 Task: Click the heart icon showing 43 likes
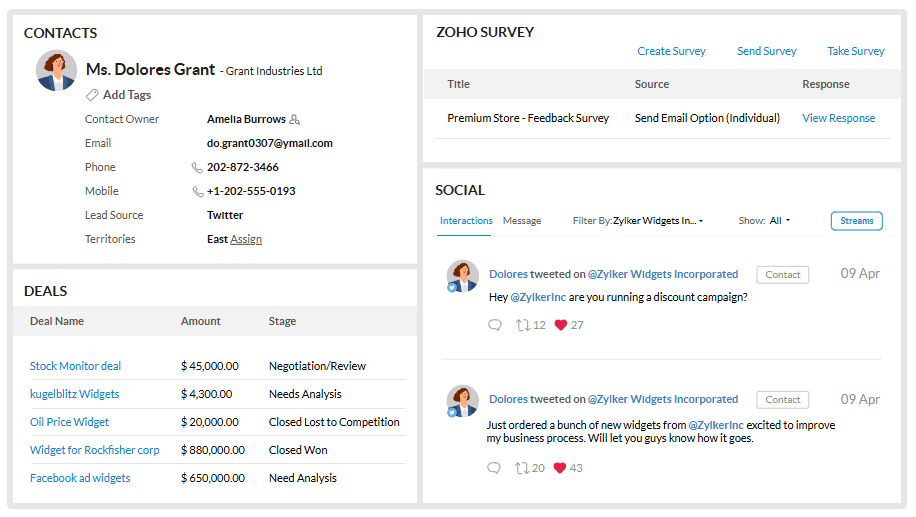(x=560, y=468)
